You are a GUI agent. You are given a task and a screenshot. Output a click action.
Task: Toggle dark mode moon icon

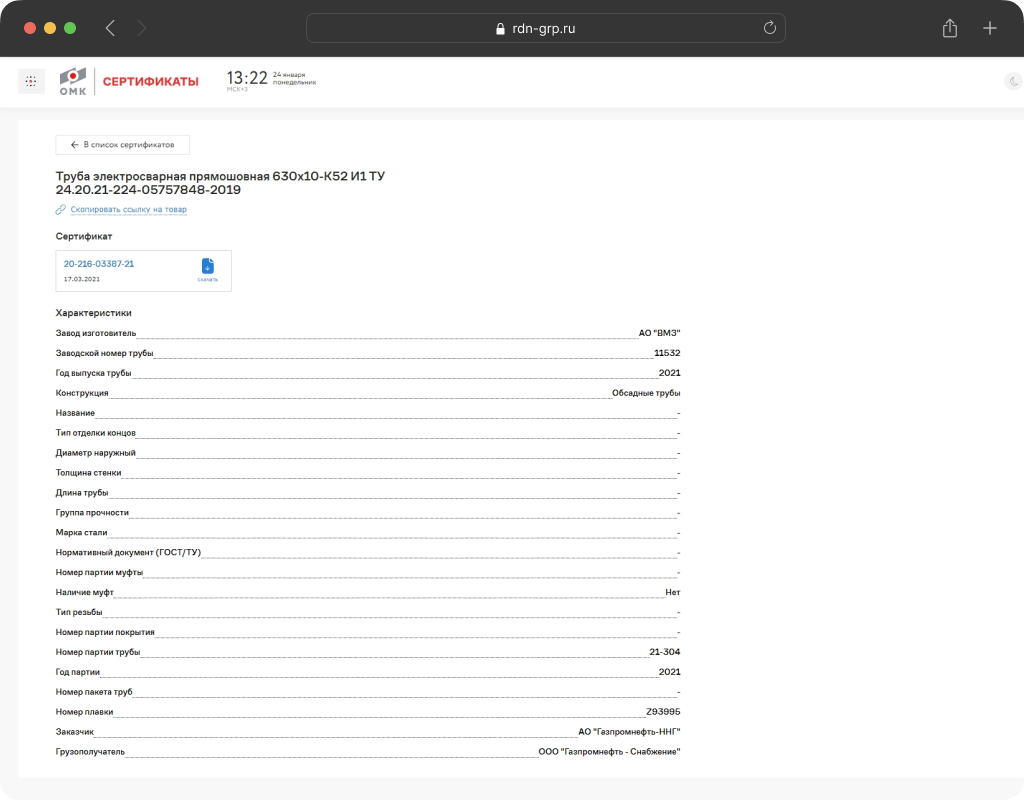click(x=1014, y=82)
